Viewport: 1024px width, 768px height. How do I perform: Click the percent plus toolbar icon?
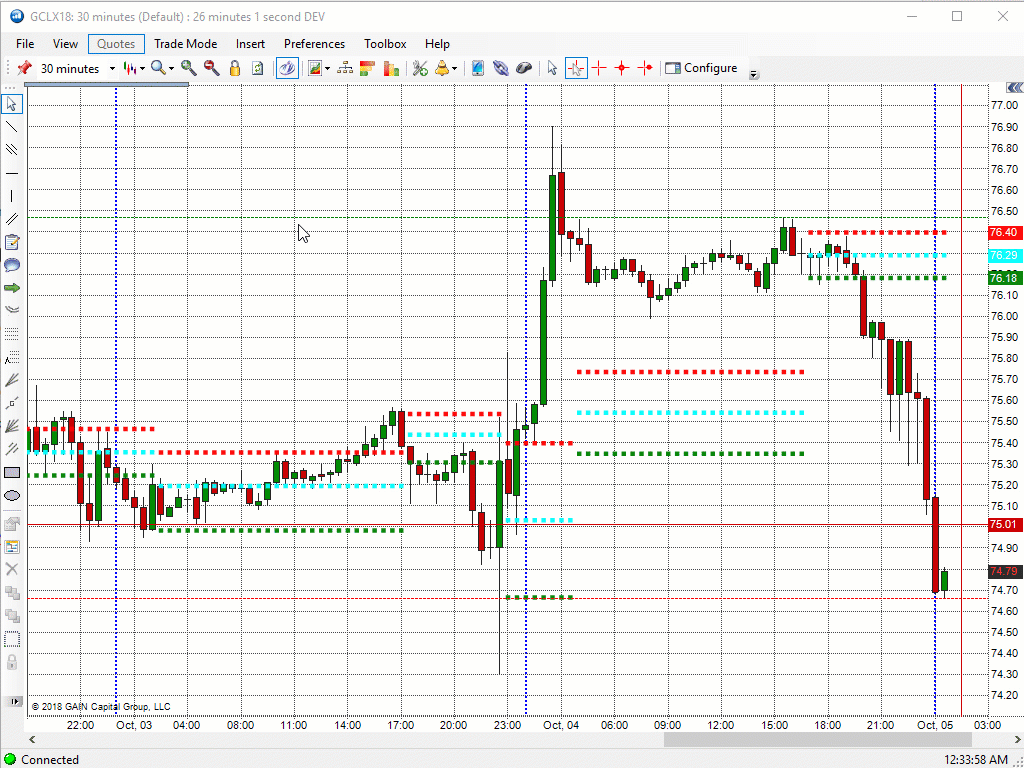[x=421, y=68]
